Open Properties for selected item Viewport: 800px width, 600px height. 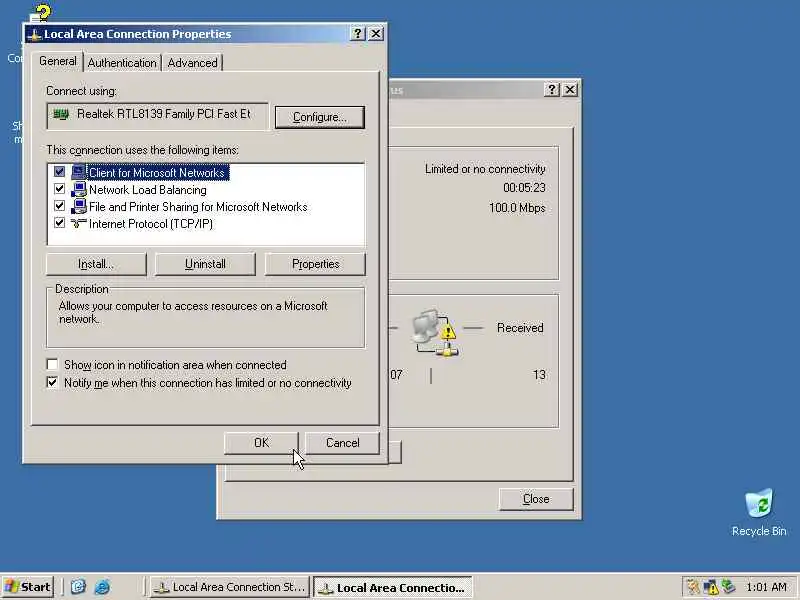coord(315,264)
